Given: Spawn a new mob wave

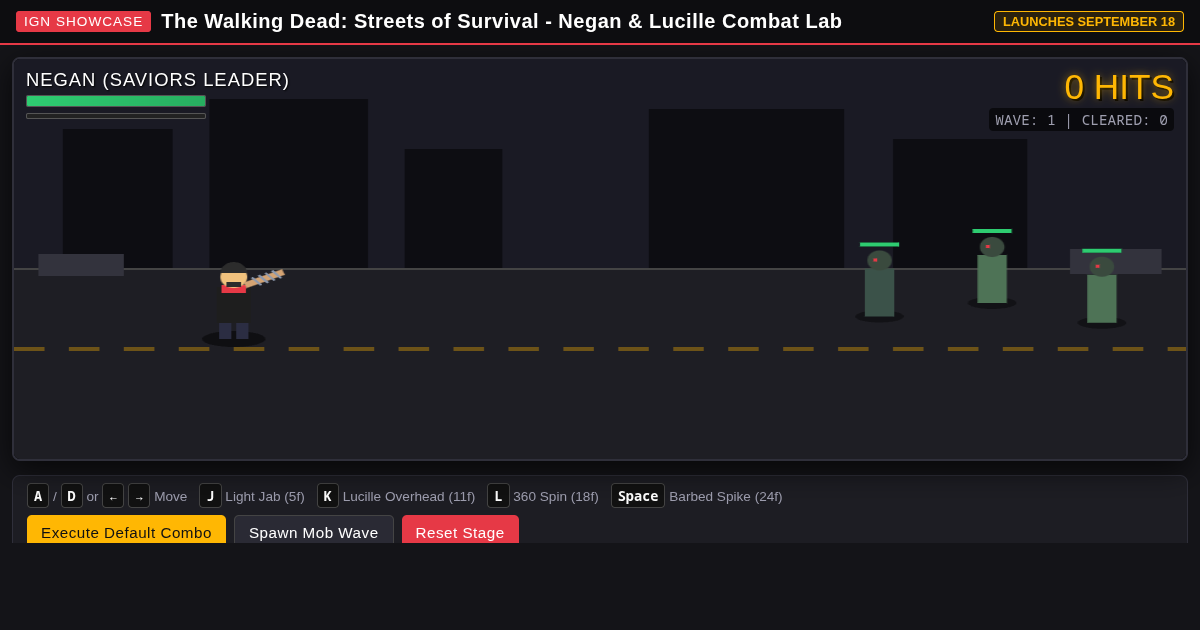Looking at the screenshot, I should pos(314,530).
